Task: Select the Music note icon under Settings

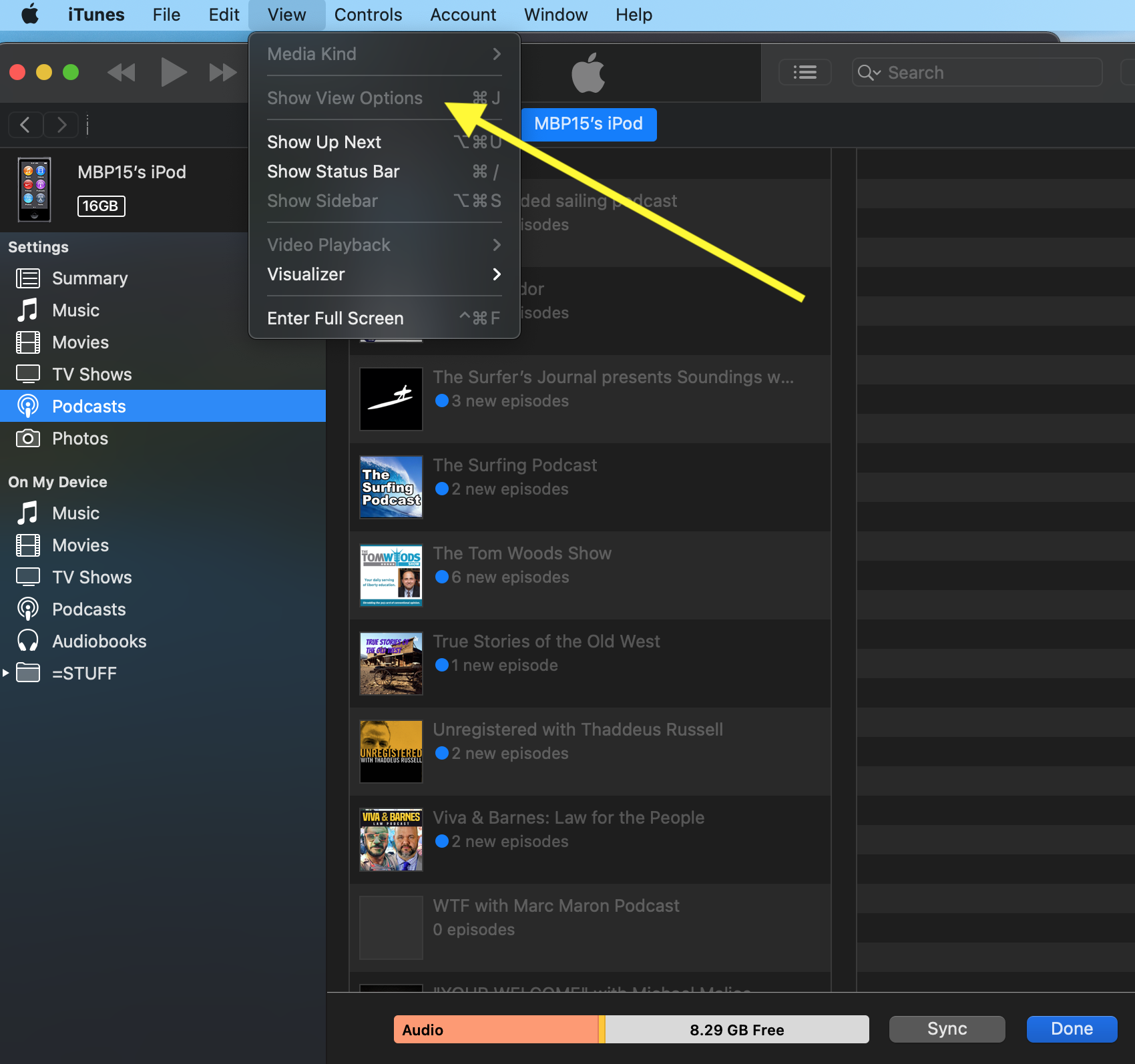Action: tap(28, 310)
